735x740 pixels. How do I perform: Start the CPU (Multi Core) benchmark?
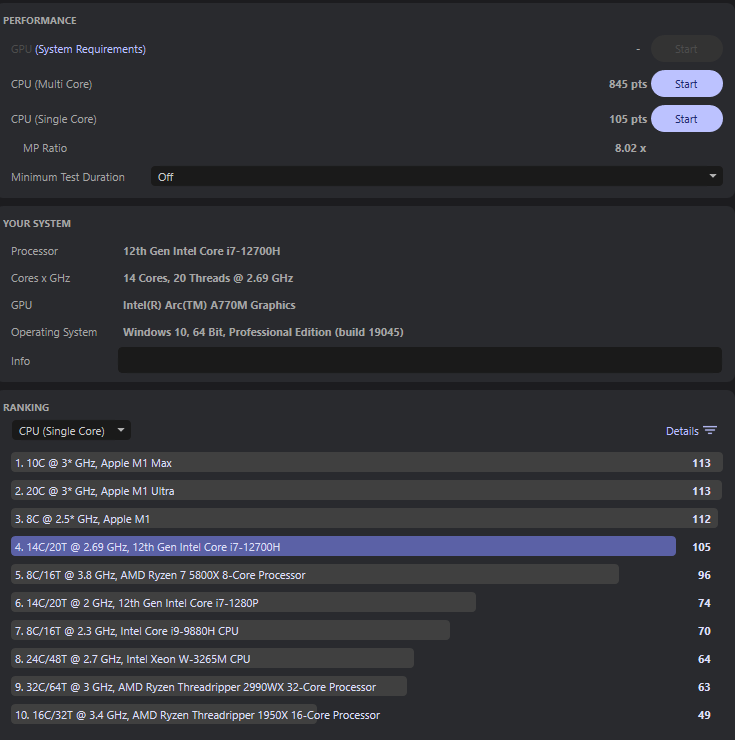click(x=686, y=84)
